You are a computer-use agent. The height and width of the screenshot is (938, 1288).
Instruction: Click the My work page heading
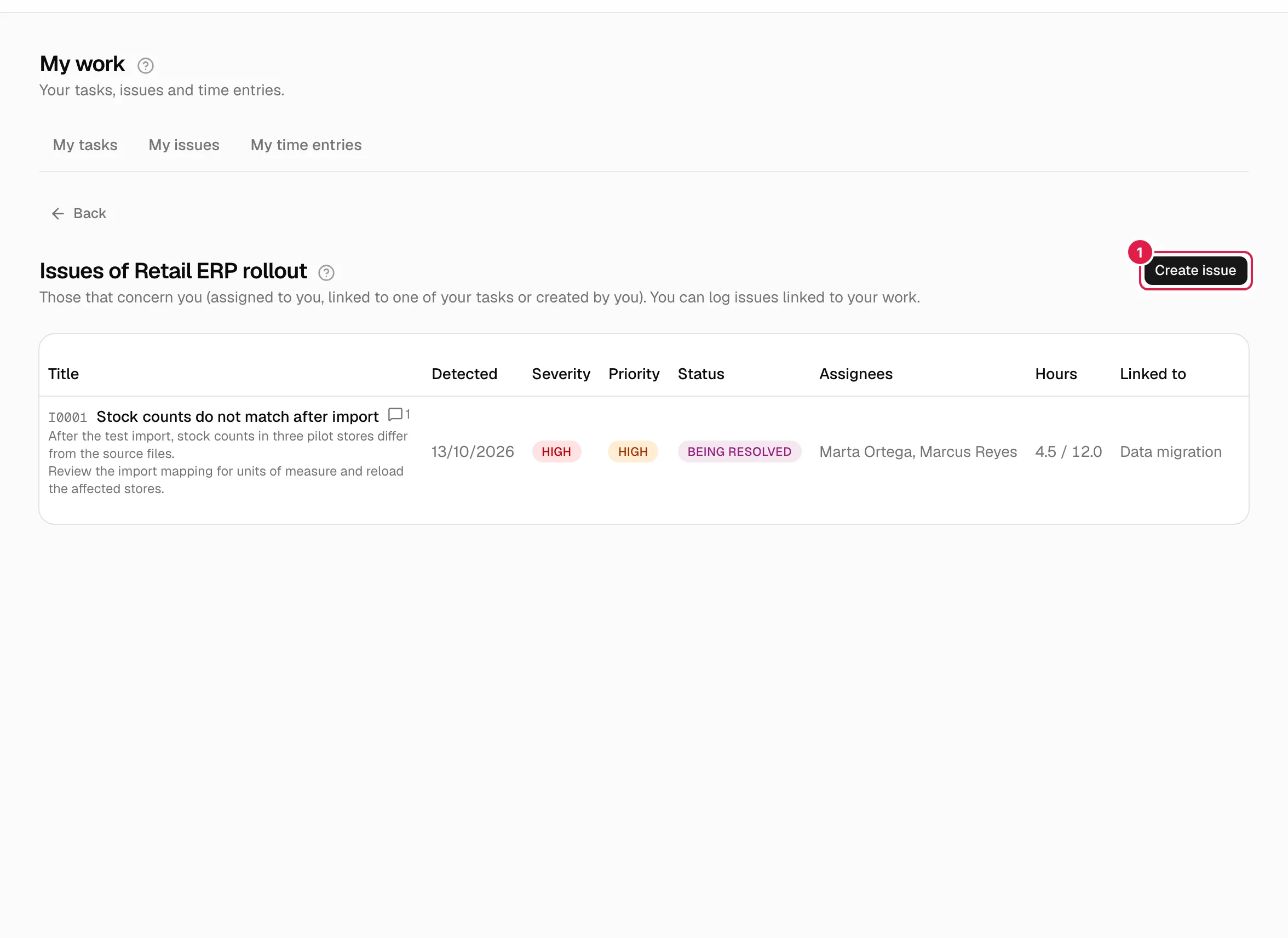pos(82,64)
